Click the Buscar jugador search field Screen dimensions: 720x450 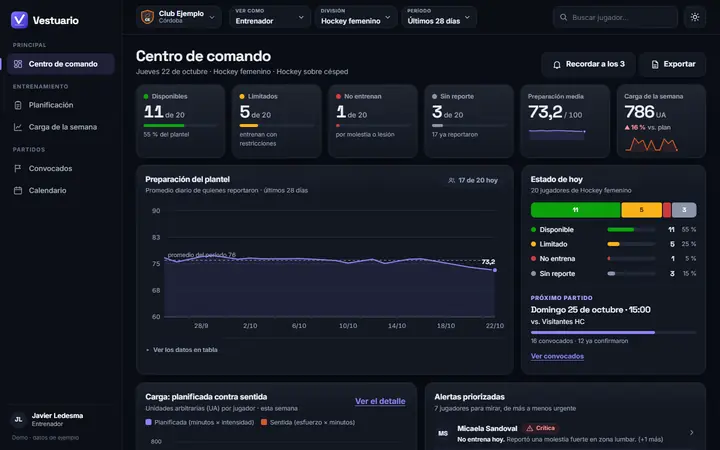pyautogui.click(x=615, y=17)
